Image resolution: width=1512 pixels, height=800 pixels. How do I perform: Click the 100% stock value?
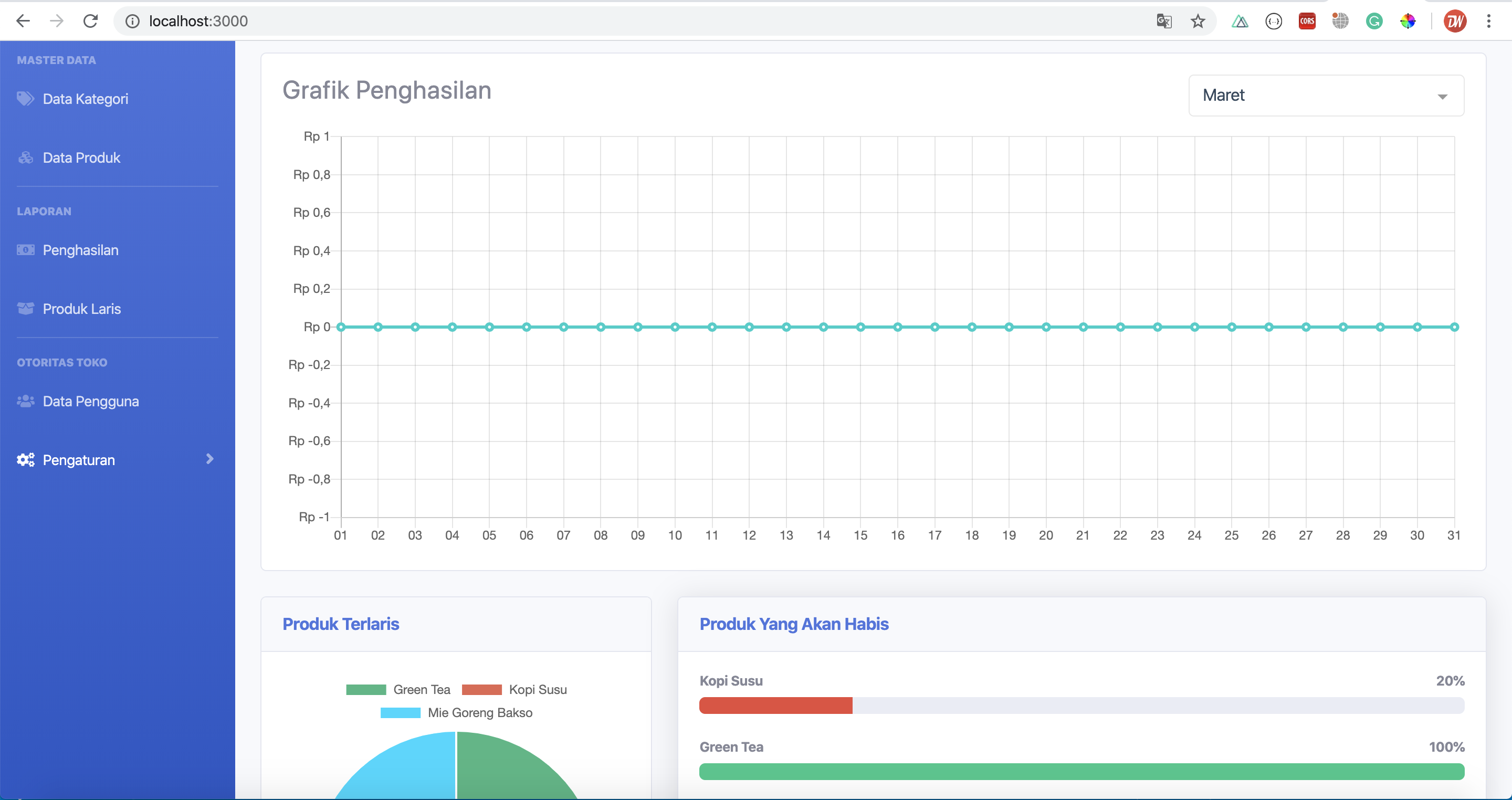pos(1446,747)
